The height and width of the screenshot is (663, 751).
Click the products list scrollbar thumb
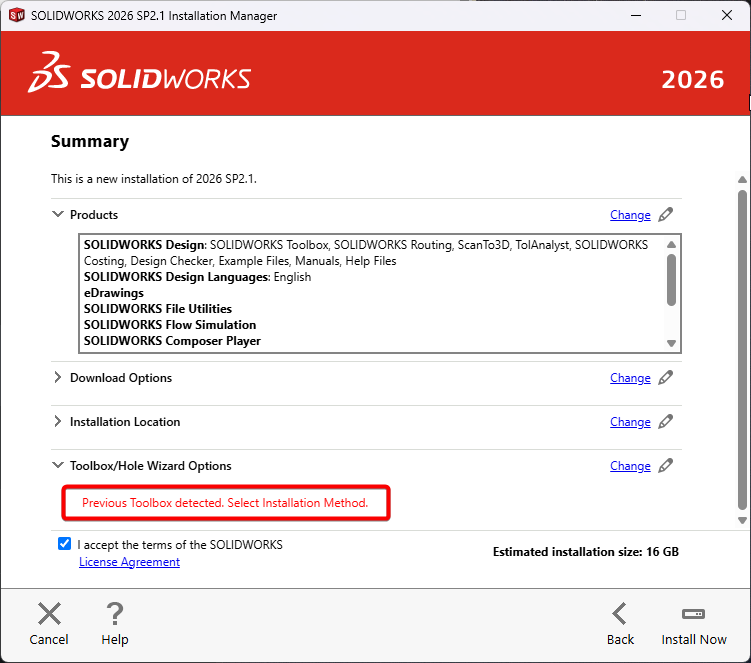[671, 279]
